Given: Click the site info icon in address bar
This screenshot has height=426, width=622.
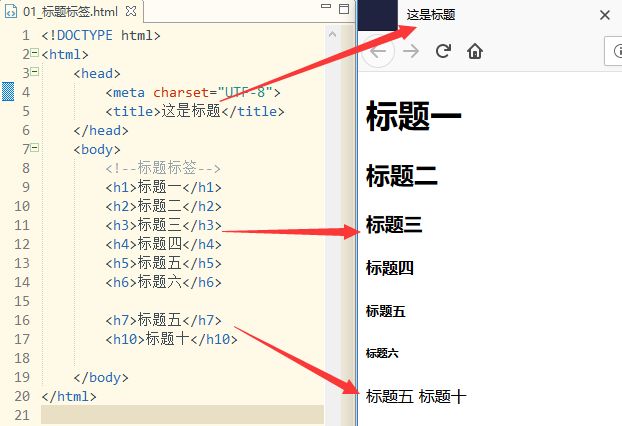Looking at the screenshot, I should point(616,51).
